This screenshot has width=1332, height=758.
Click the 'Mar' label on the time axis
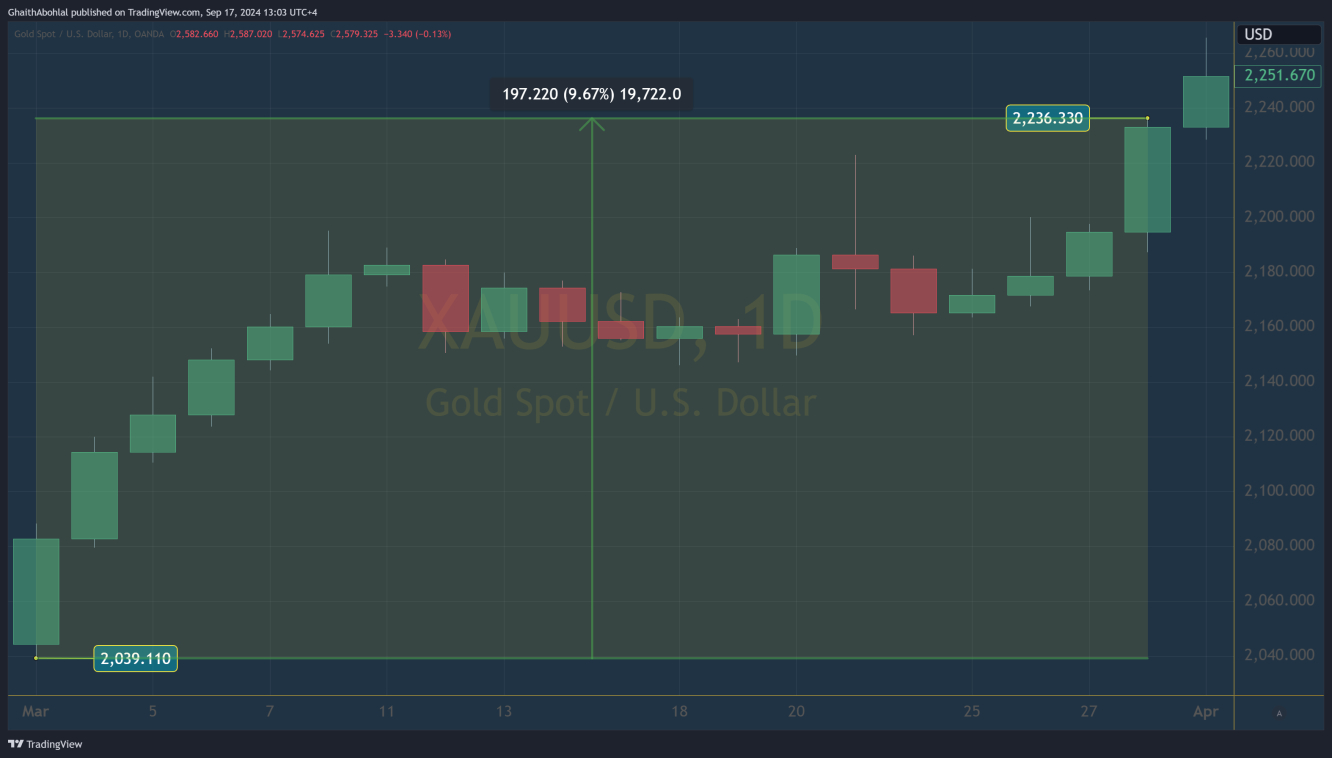35,712
